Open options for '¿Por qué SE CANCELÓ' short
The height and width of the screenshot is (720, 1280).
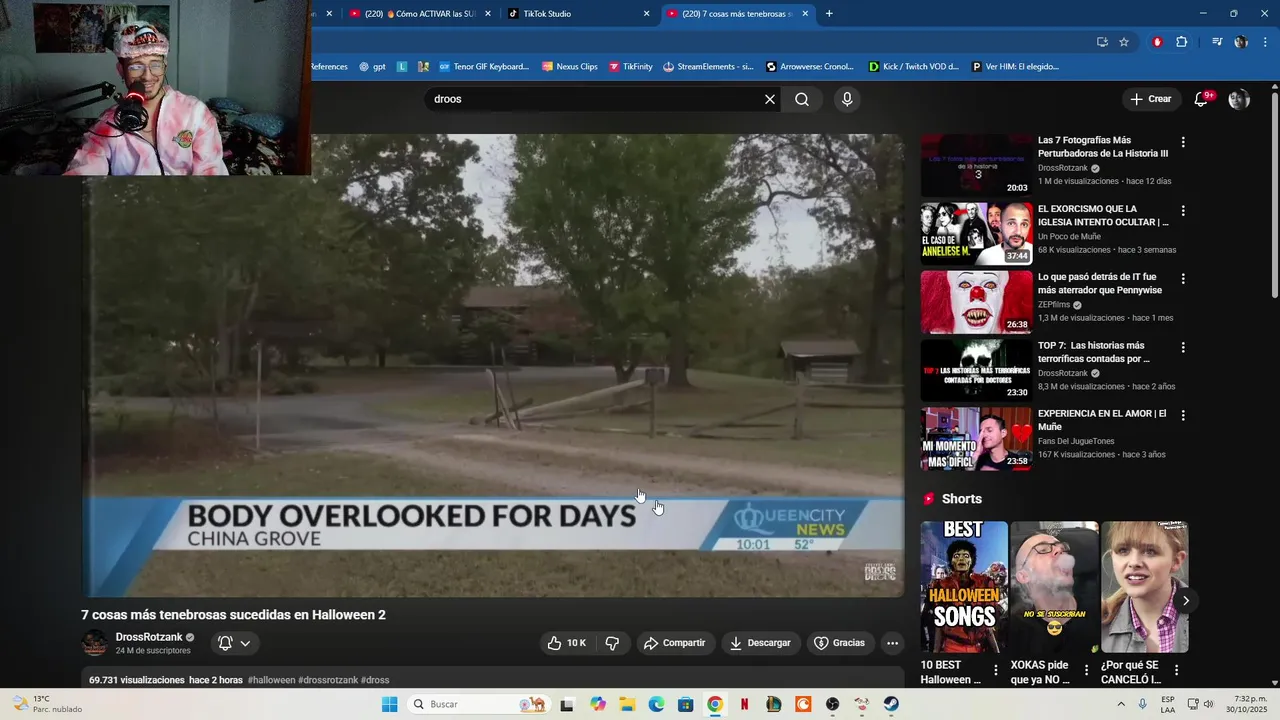pyautogui.click(x=1176, y=670)
